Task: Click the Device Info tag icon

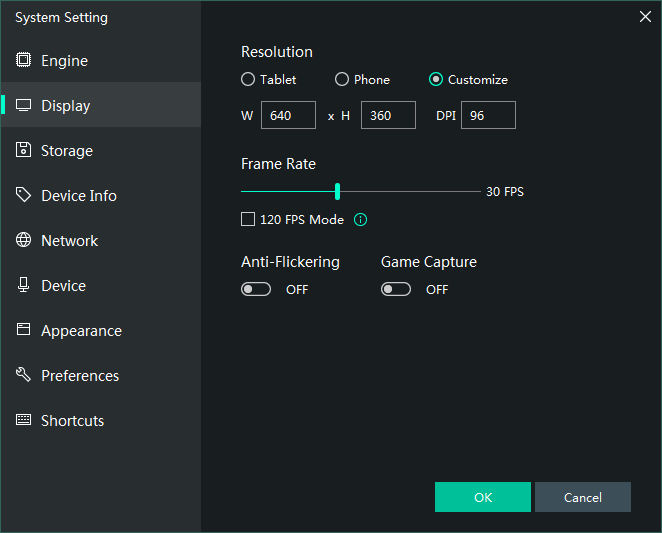Action: (x=23, y=195)
